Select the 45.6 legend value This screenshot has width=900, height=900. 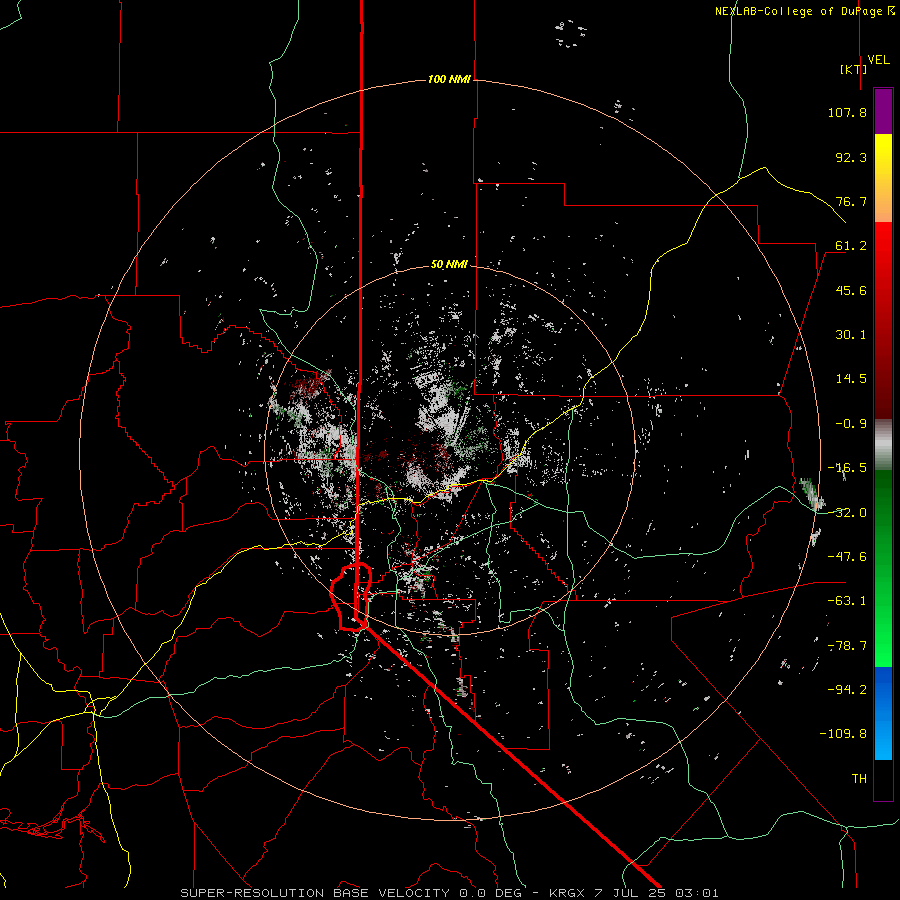pyautogui.click(x=851, y=290)
